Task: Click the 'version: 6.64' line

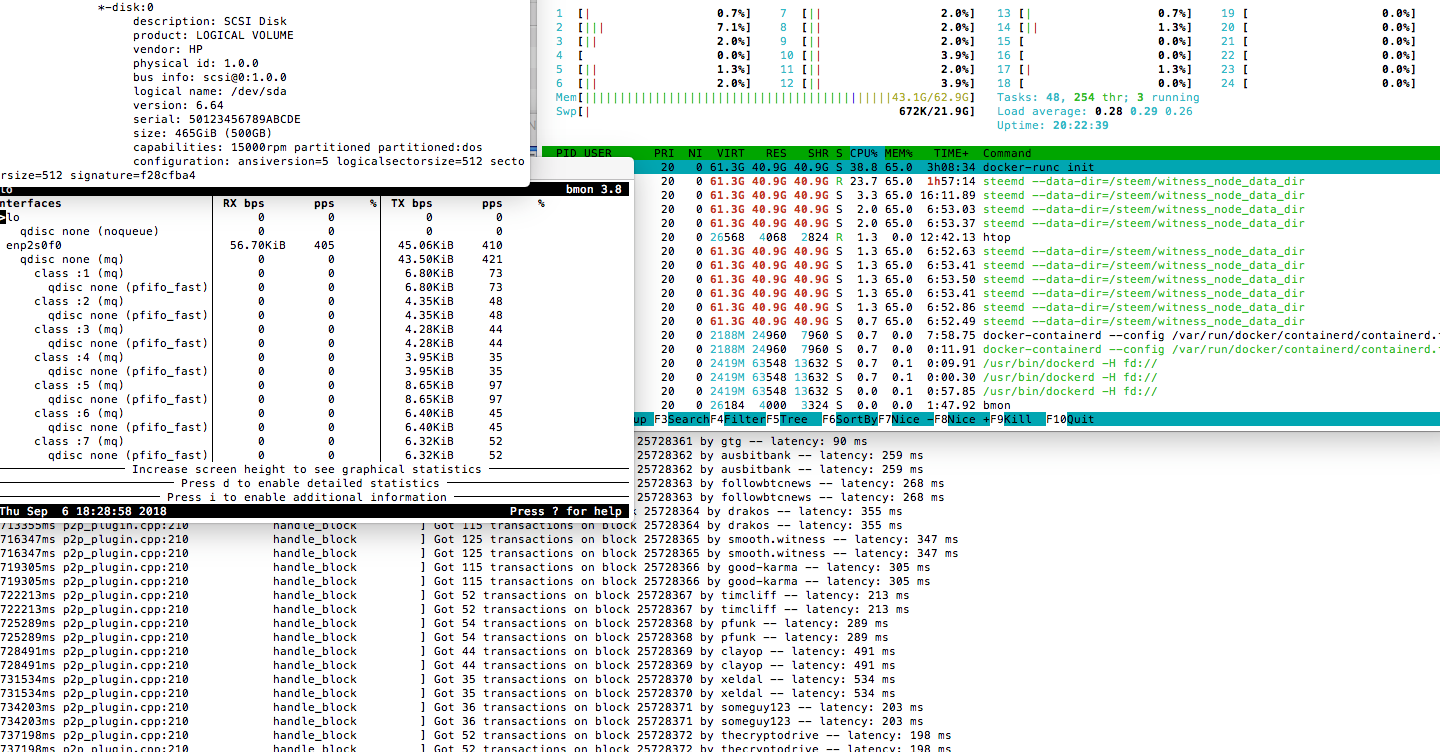Action: (178, 105)
